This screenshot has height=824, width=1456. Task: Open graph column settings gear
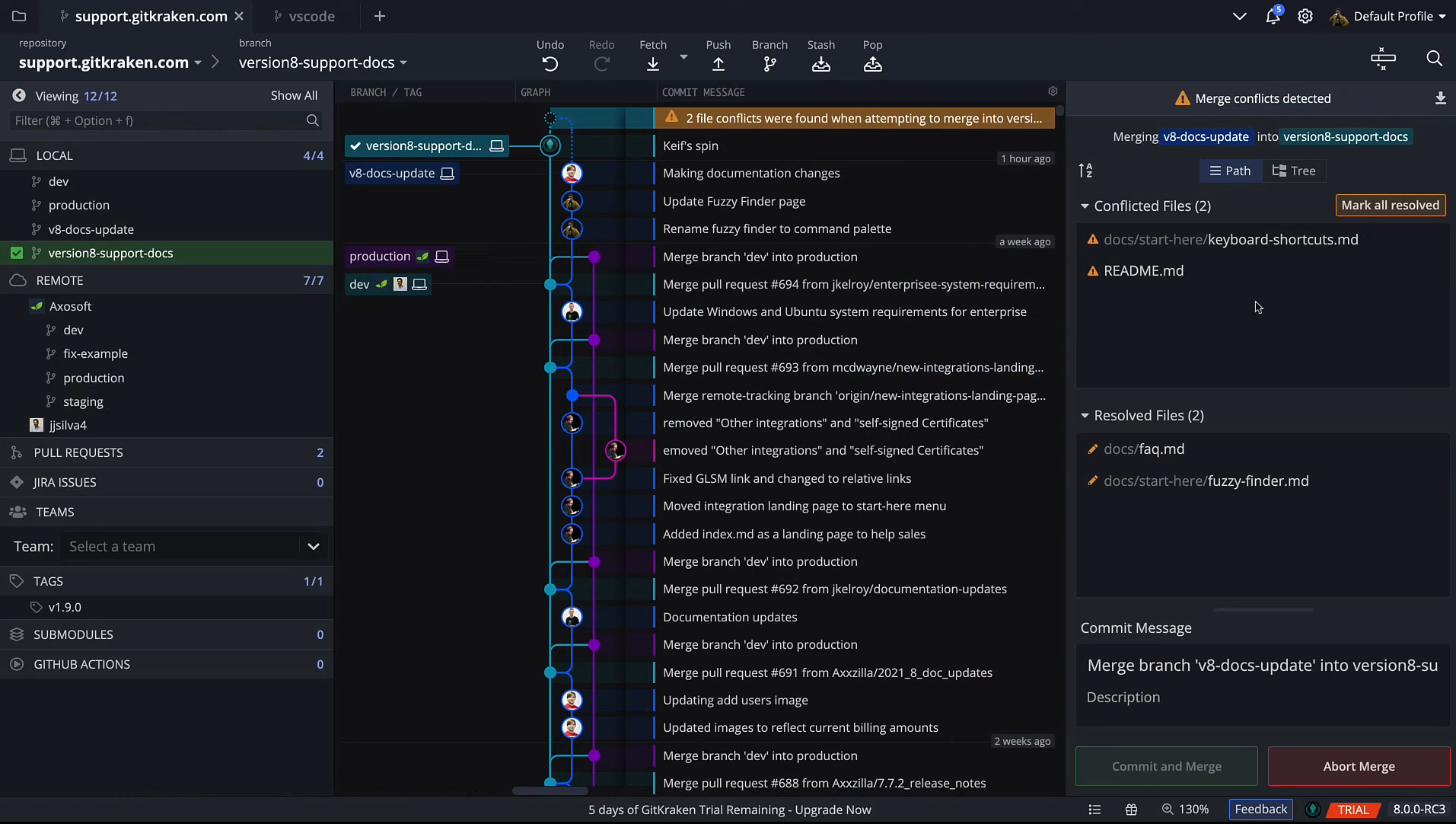click(1053, 91)
